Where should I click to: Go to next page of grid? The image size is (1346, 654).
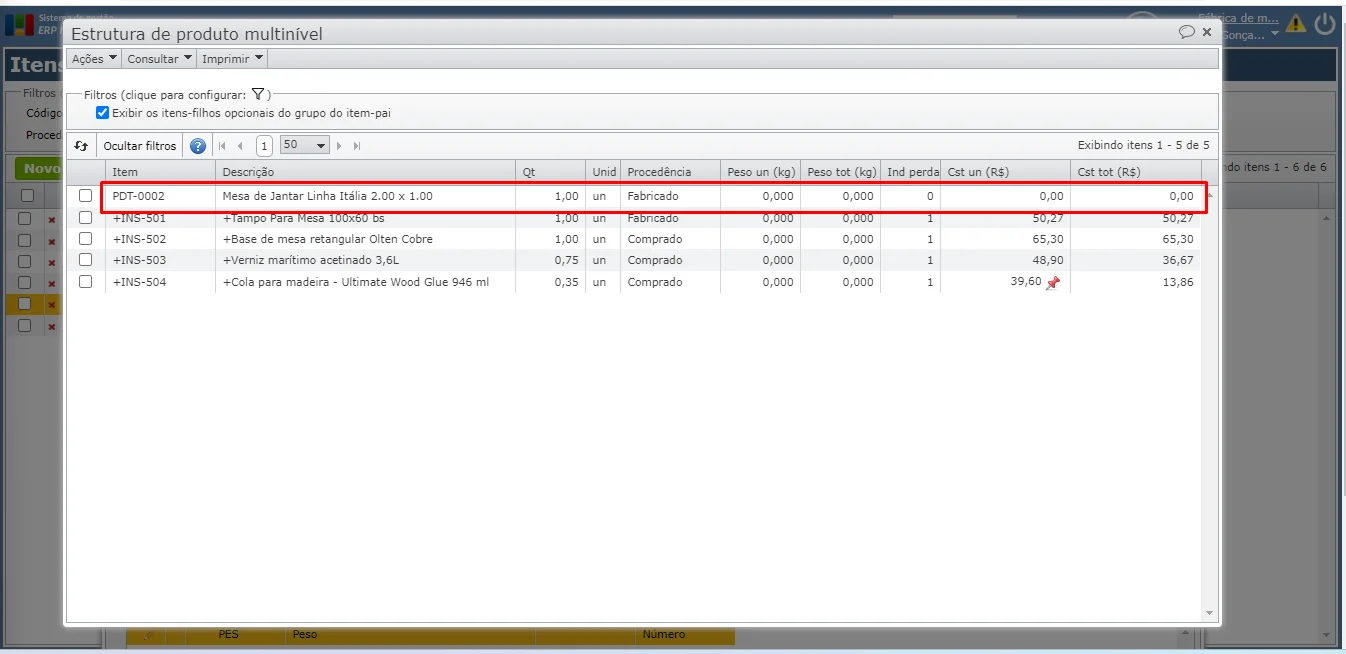(340, 146)
